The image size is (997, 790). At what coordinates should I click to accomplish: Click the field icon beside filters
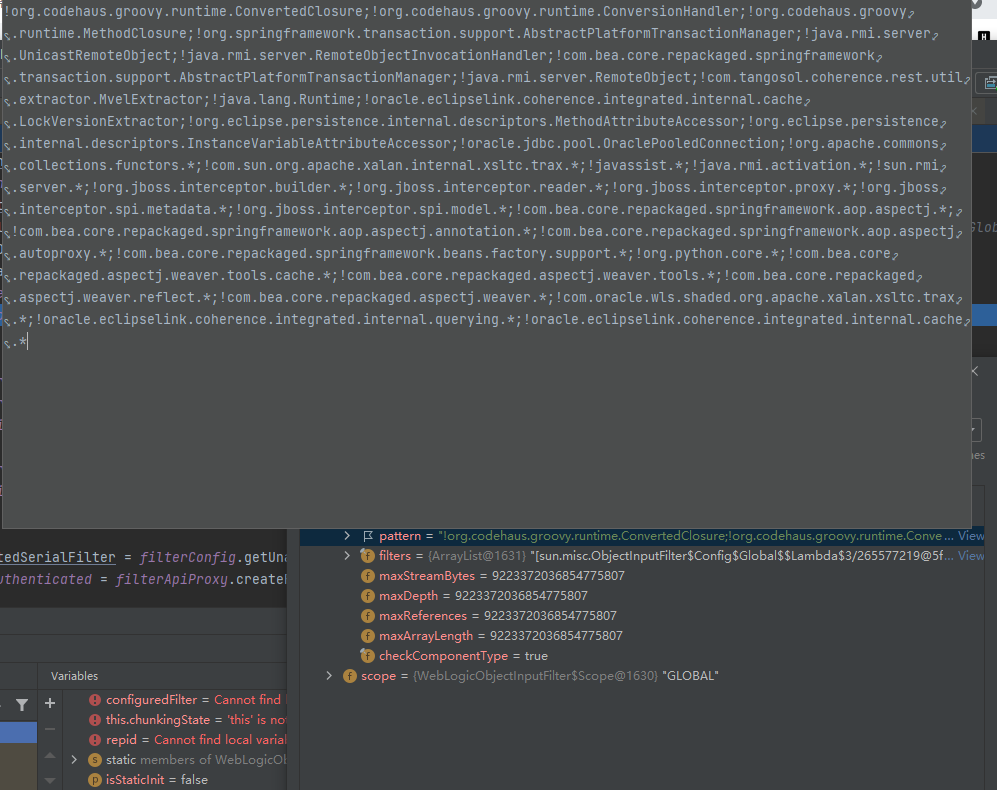click(368, 555)
